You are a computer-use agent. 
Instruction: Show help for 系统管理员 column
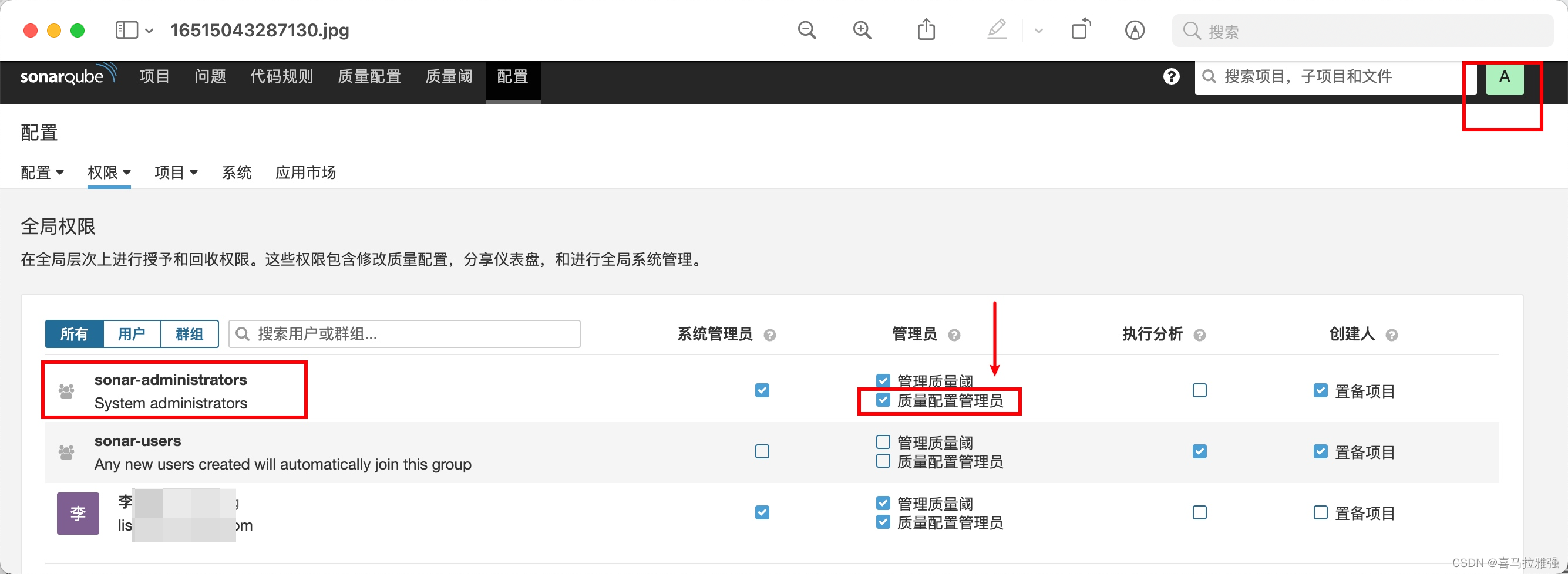click(769, 335)
